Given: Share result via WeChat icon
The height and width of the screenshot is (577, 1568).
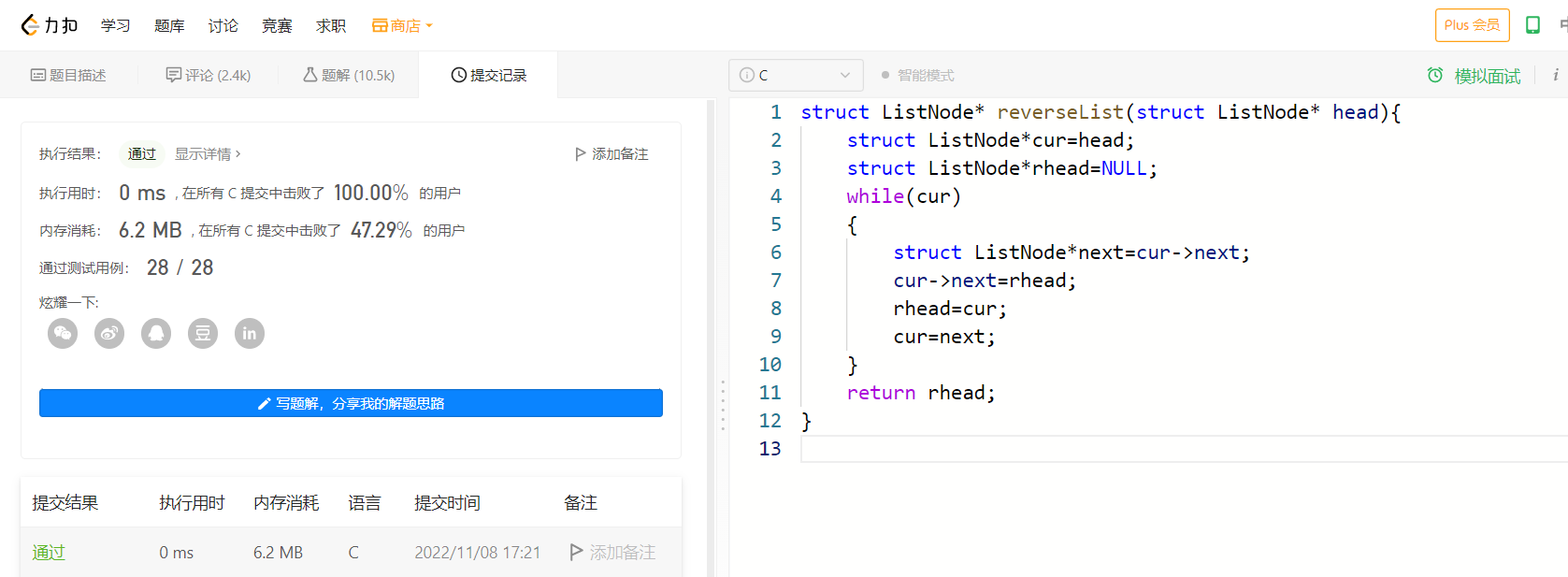Looking at the screenshot, I should point(63,333).
